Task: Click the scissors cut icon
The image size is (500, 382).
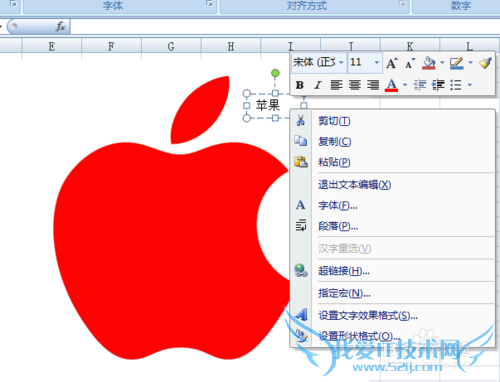Action: coord(301,120)
